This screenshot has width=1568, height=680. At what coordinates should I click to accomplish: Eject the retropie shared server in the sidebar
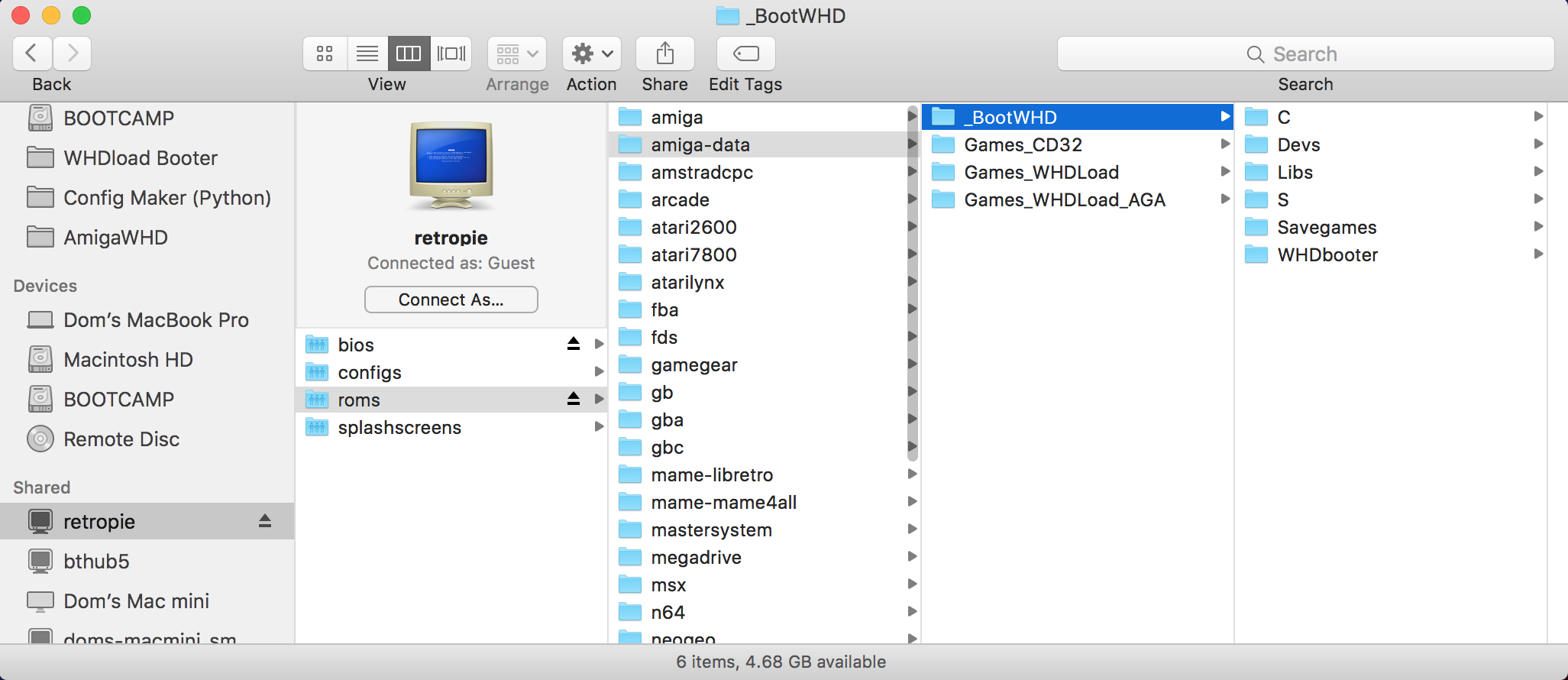click(265, 521)
